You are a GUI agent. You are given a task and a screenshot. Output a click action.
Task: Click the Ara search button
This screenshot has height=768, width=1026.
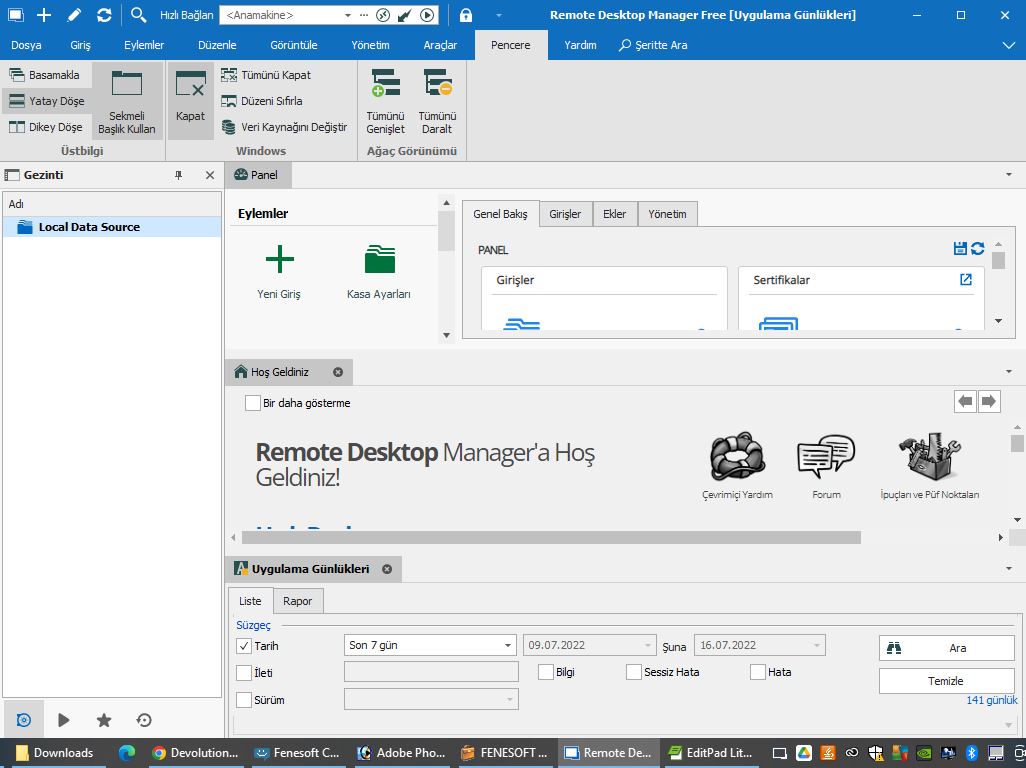tap(946, 648)
